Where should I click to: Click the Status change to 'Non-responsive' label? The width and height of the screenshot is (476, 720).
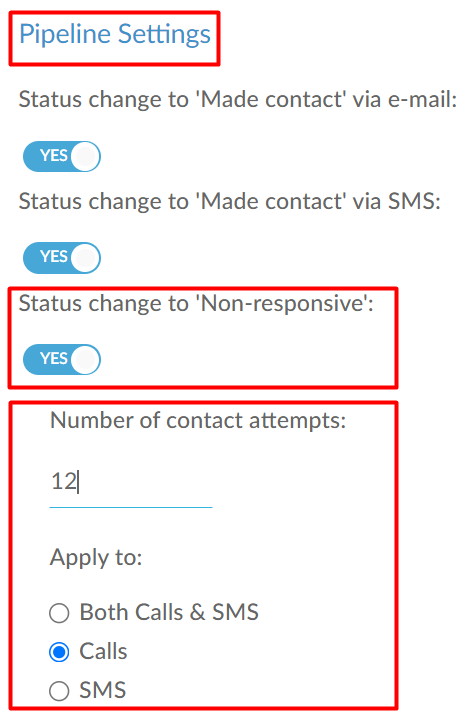coord(196,304)
